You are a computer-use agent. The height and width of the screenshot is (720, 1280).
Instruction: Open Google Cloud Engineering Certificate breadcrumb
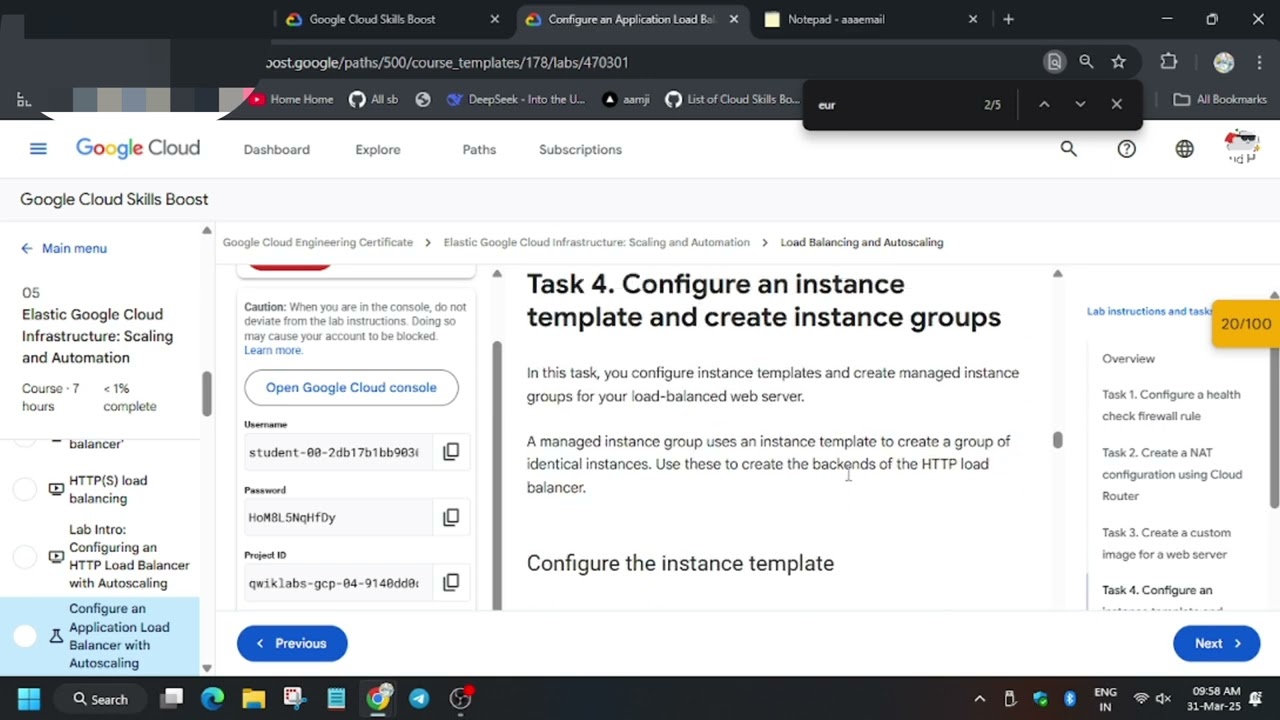point(317,242)
